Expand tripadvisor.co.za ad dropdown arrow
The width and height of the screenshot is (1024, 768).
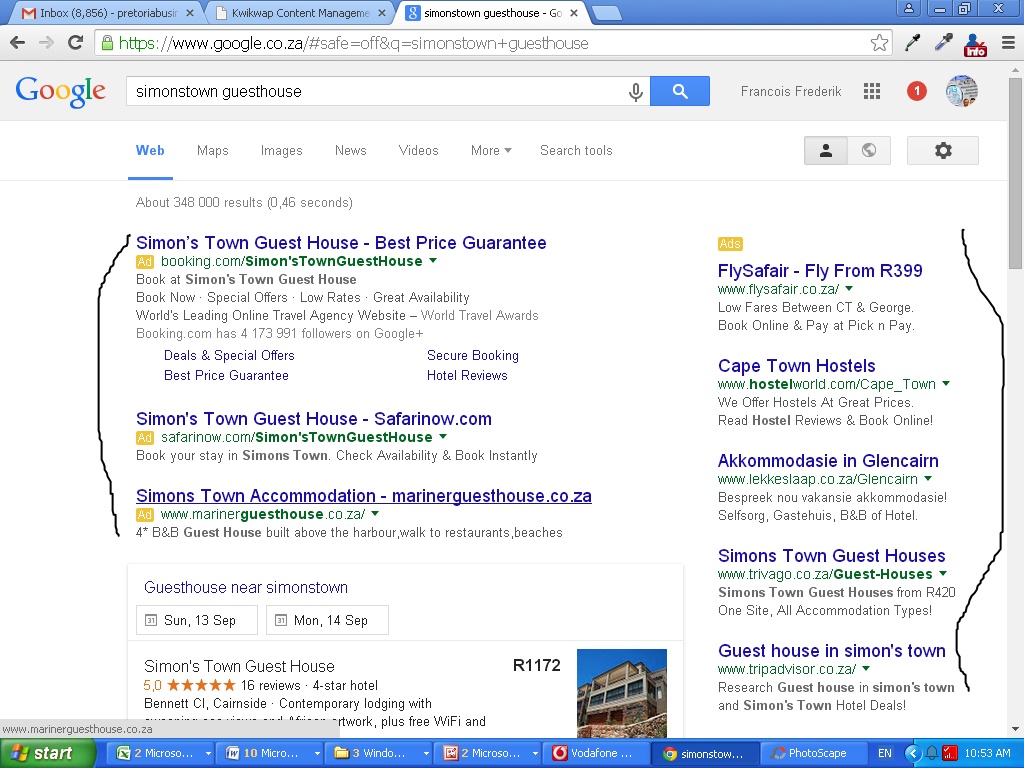(x=866, y=669)
